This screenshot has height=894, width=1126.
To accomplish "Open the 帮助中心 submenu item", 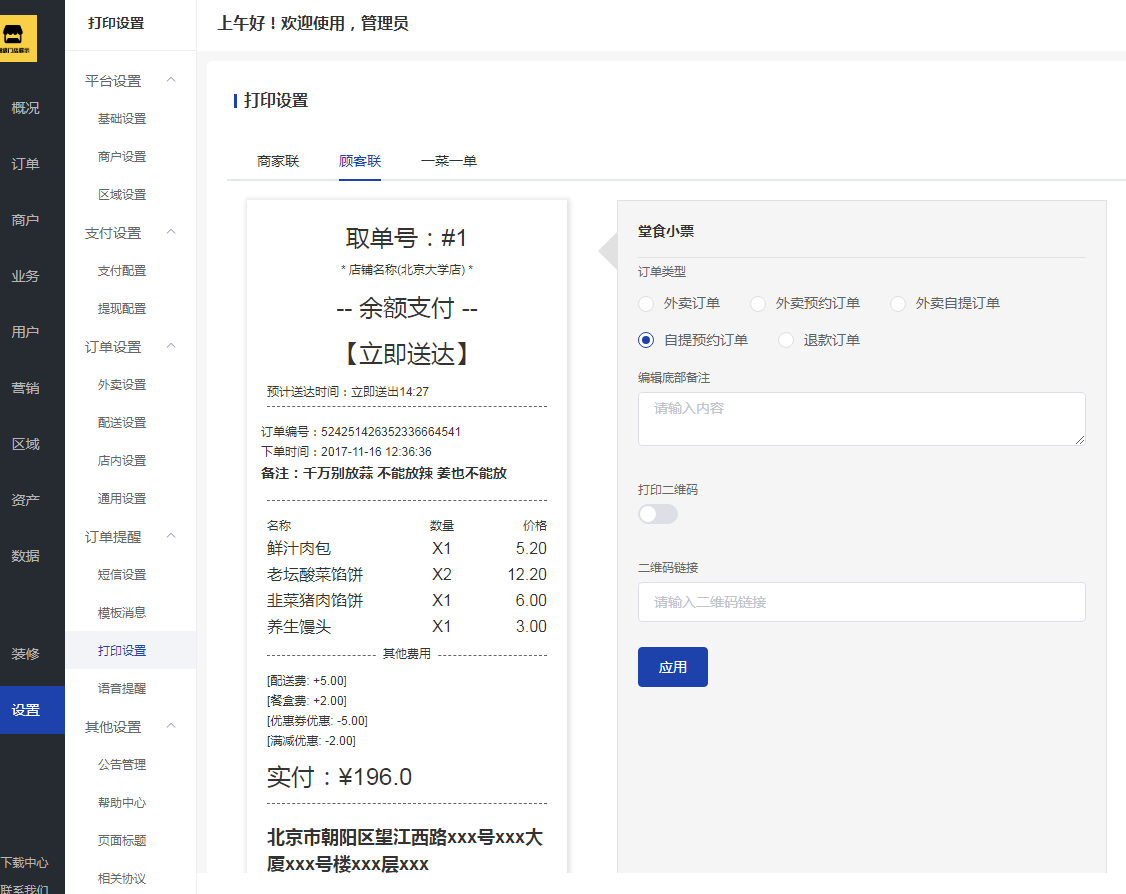I will tap(122, 803).
